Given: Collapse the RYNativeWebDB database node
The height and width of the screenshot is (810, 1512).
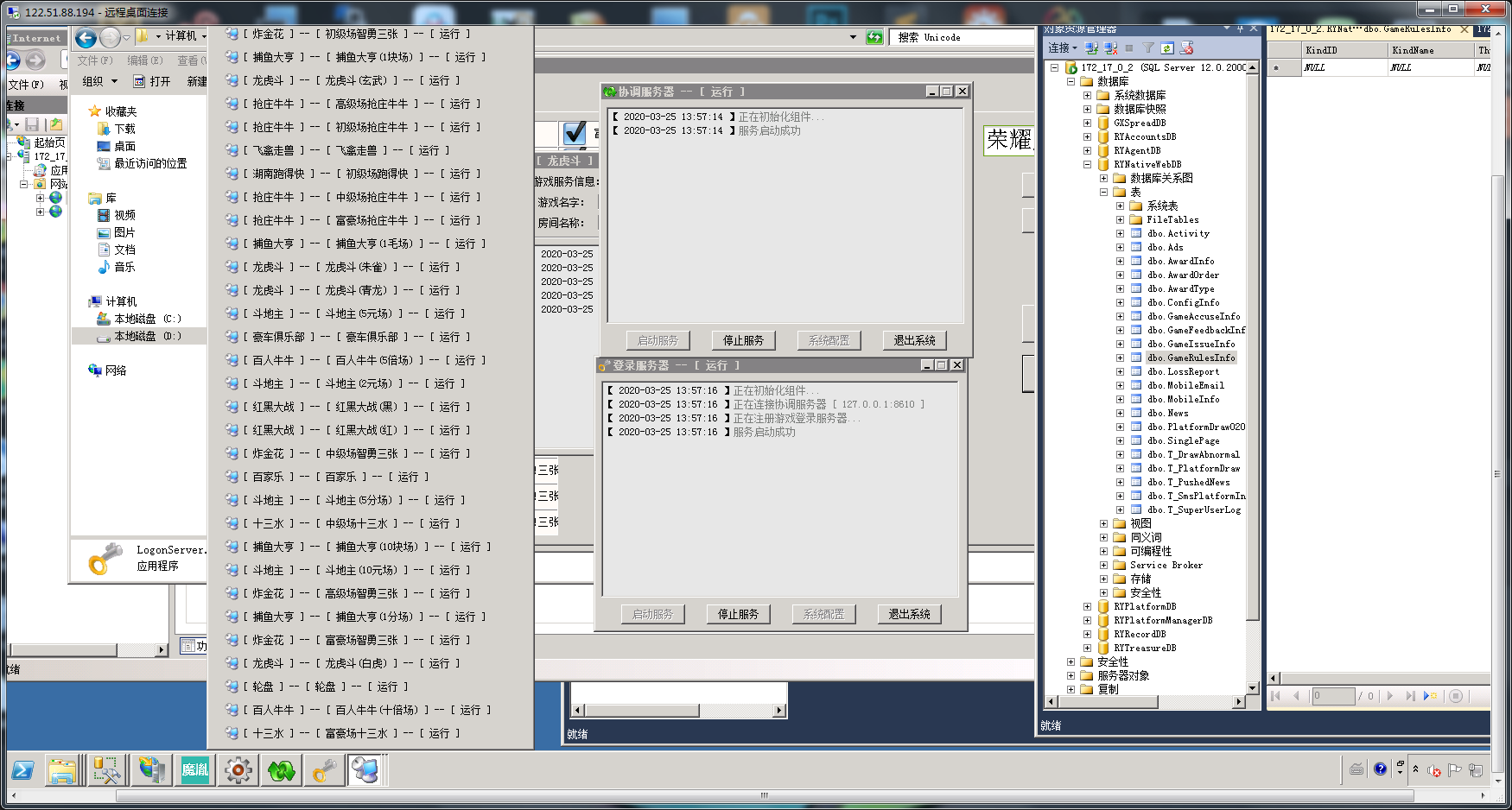Looking at the screenshot, I should pos(1087,164).
